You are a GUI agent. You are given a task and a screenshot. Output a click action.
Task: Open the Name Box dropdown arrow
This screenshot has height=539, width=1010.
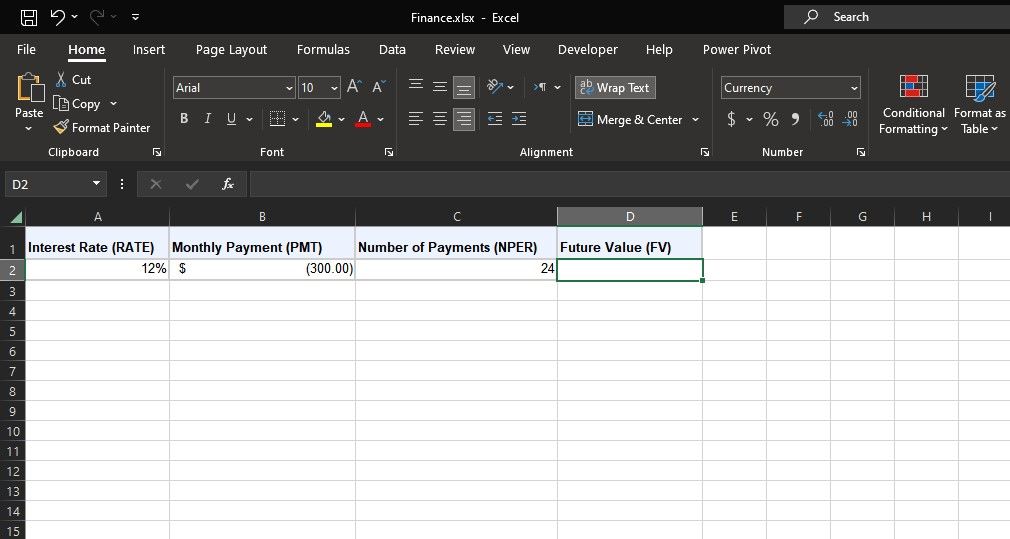97,184
